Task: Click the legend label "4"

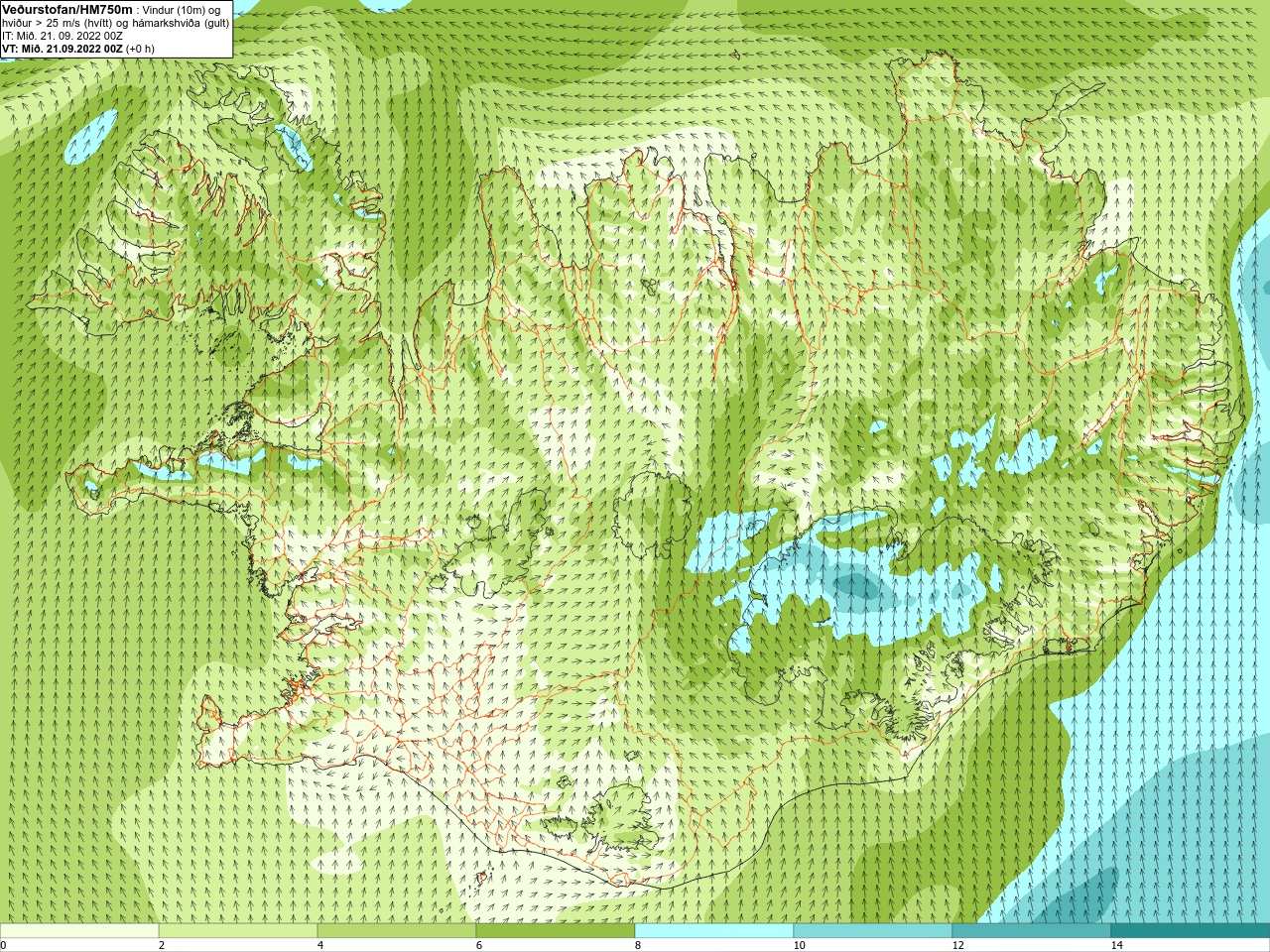Action: pos(320,945)
